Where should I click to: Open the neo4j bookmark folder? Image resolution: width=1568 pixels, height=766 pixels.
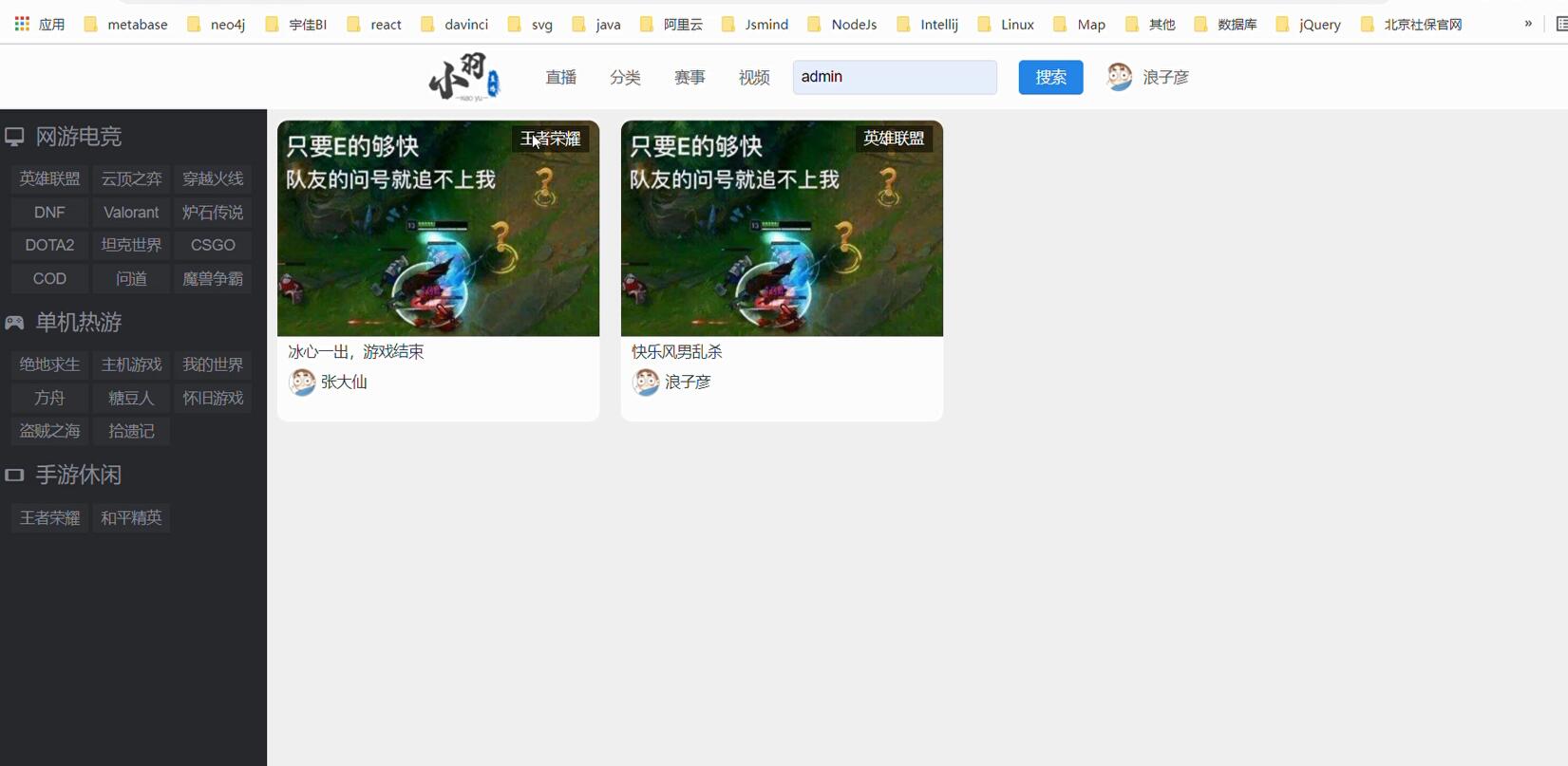[217, 24]
